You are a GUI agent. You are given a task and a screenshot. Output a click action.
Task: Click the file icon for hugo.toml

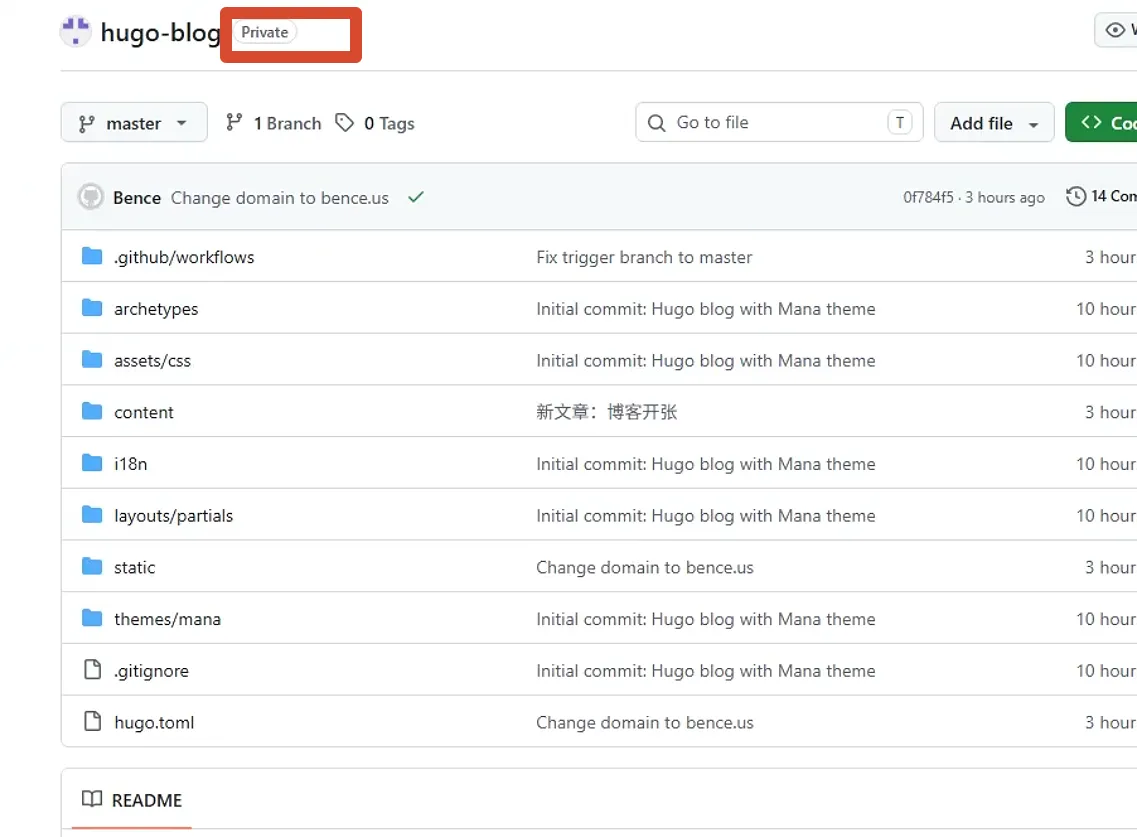tap(92, 721)
